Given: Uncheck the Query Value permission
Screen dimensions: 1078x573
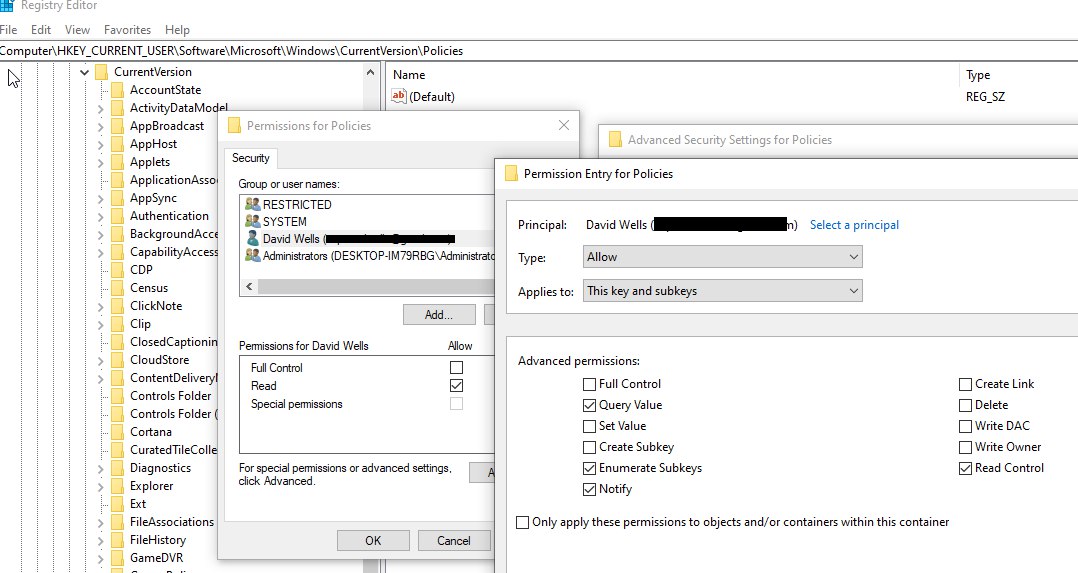Looking at the screenshot, I should [589, 405].
